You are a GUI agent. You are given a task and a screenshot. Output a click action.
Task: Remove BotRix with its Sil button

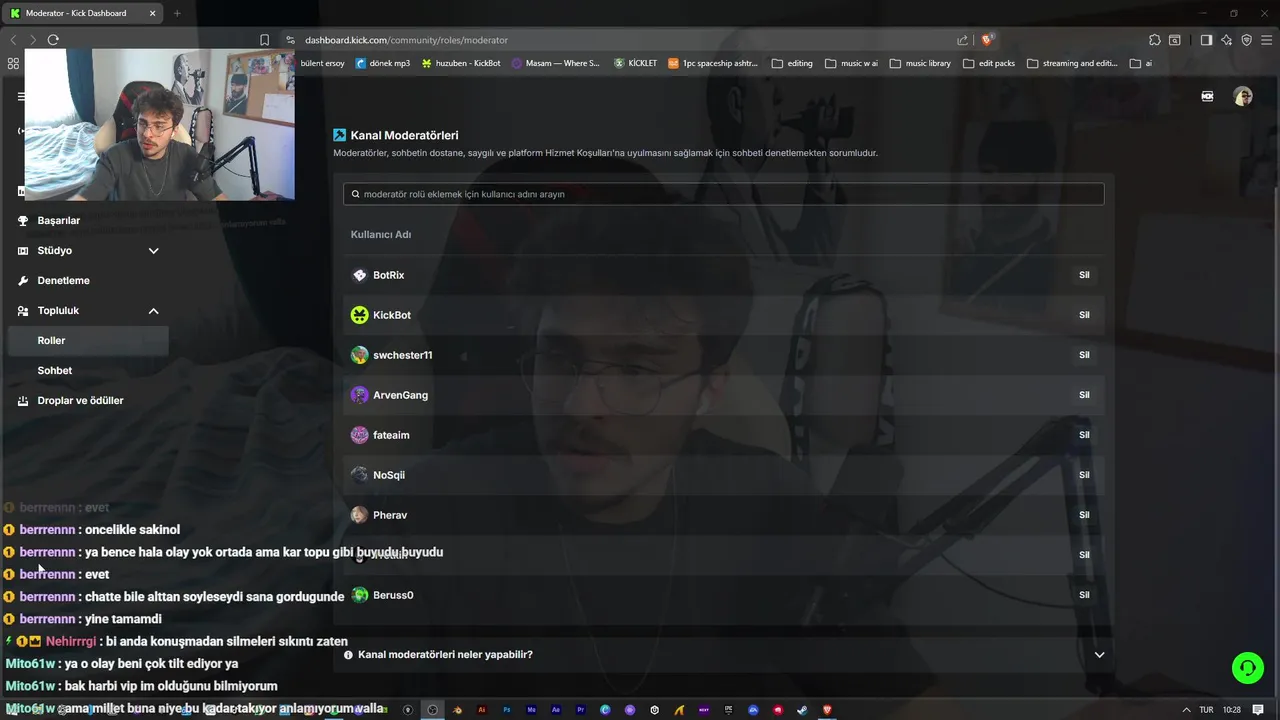[x=1084, y=275]
